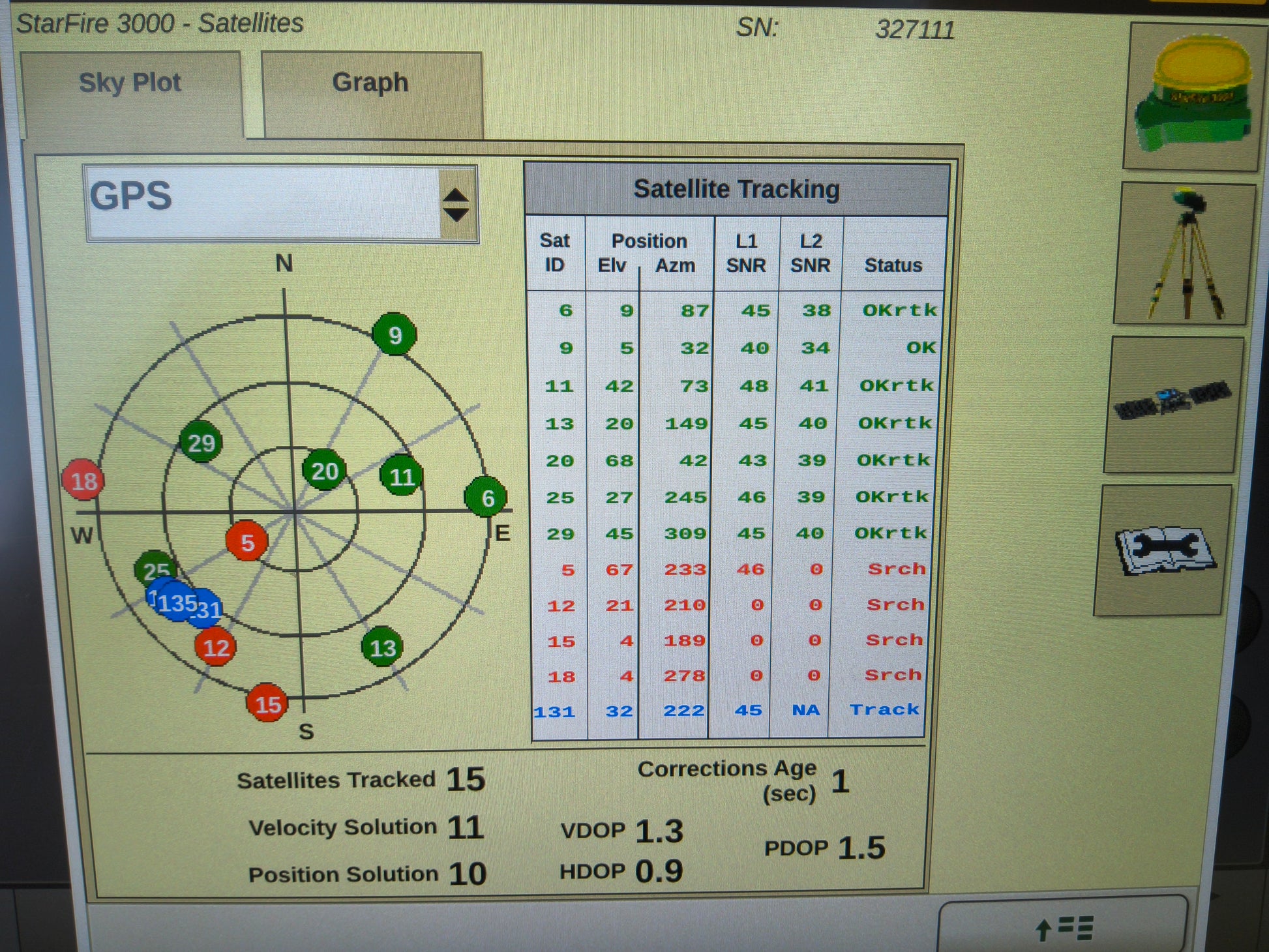Click the up/down arrows on the GPS selector
The width and height of the screenshot is (1269, 952).
click(x=456, y=205)
